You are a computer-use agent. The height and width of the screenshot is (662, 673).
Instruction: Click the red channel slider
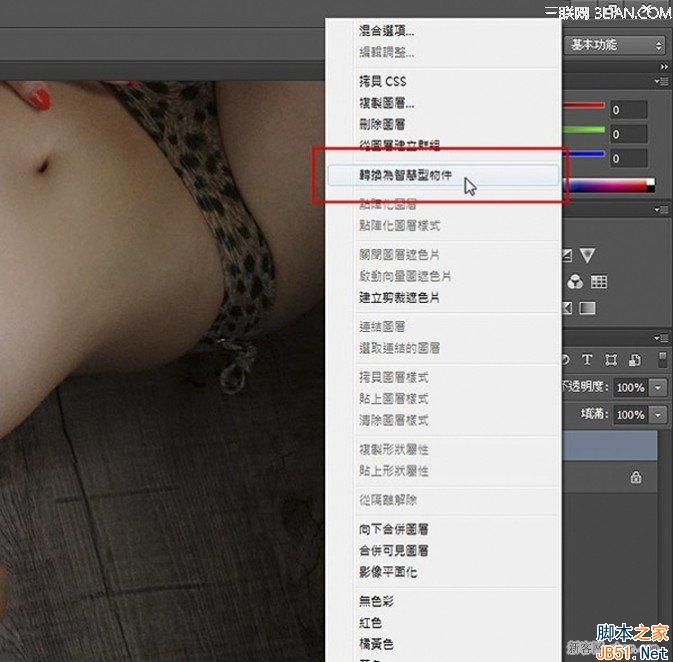pyautogui.click(x=584, y=105)
